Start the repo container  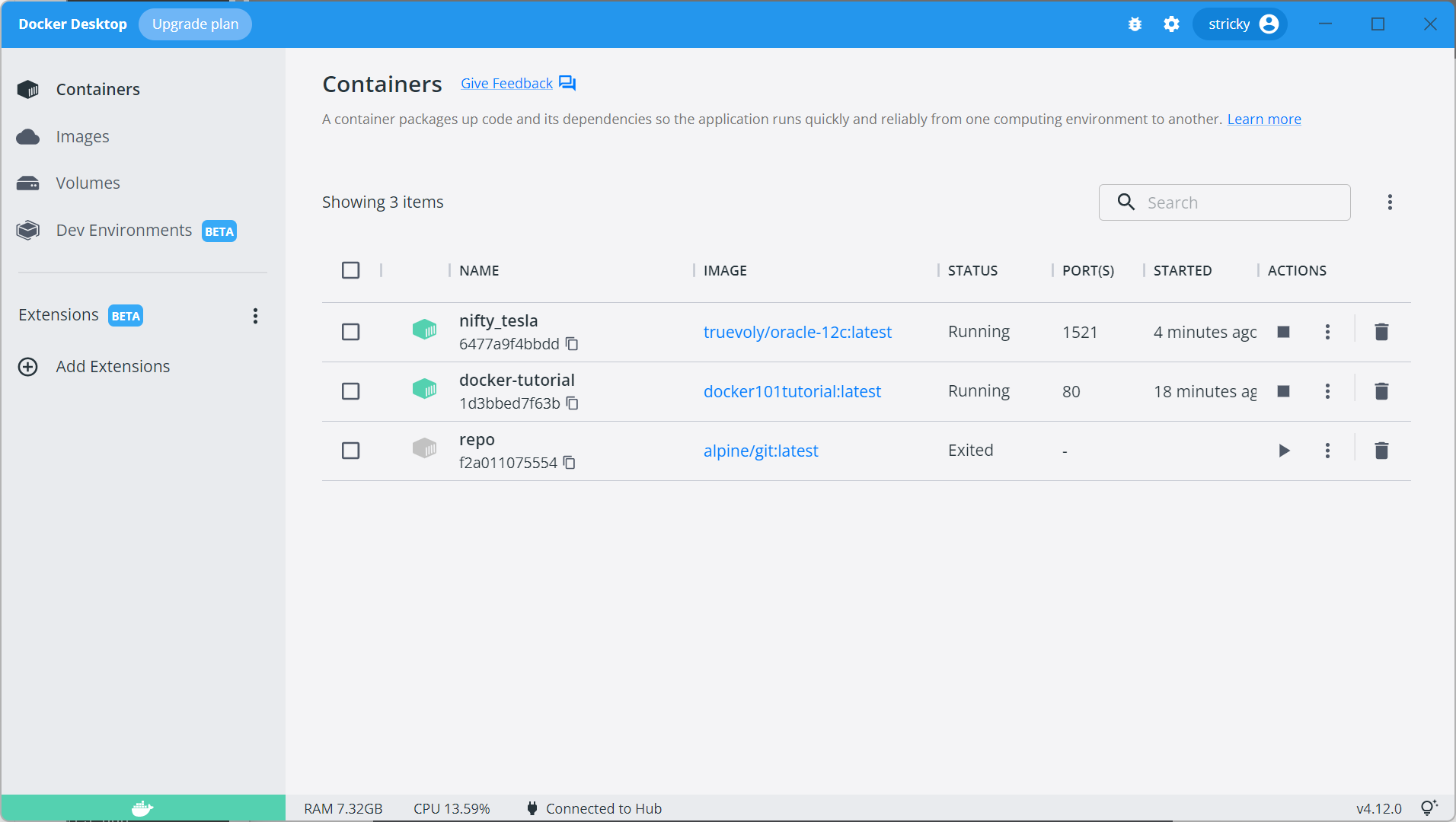pos(1284,451)
